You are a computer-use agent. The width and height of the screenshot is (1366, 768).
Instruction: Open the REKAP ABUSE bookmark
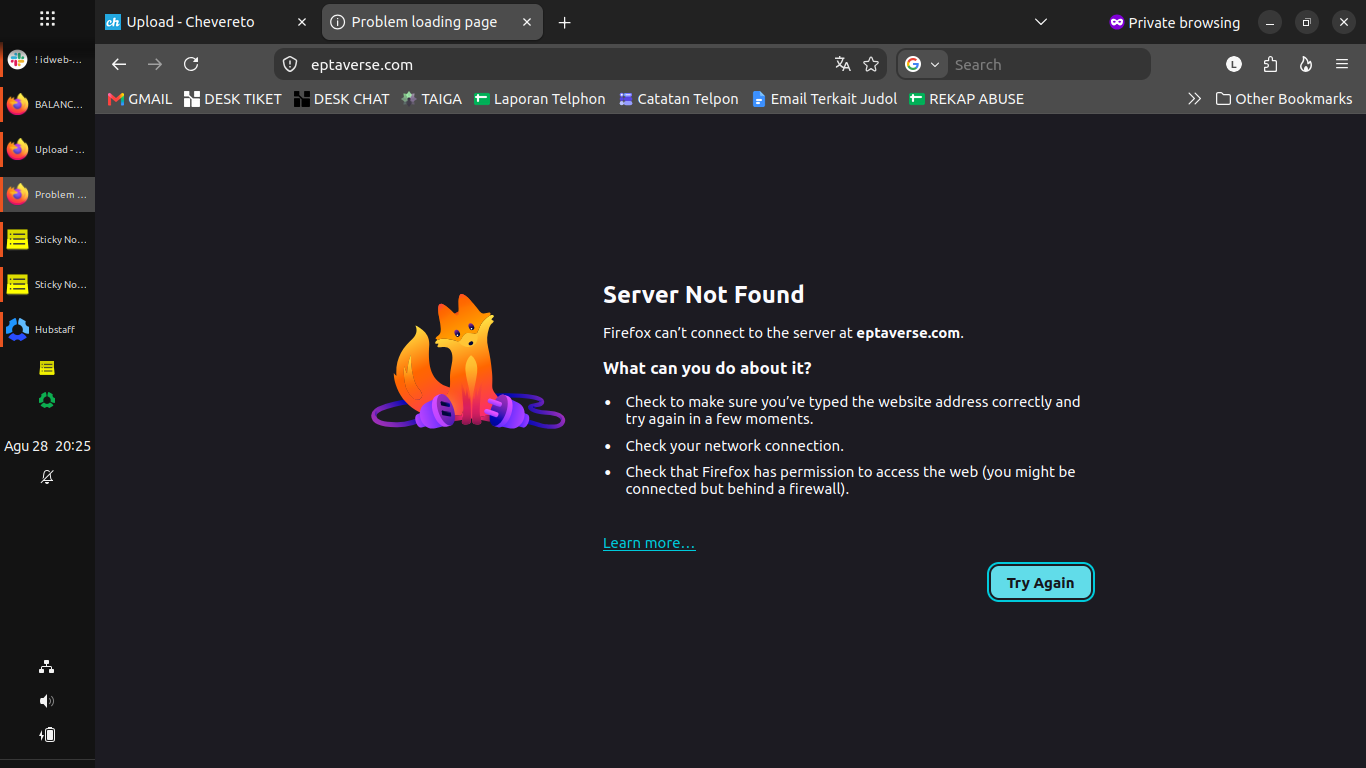(x=967, y=99)
